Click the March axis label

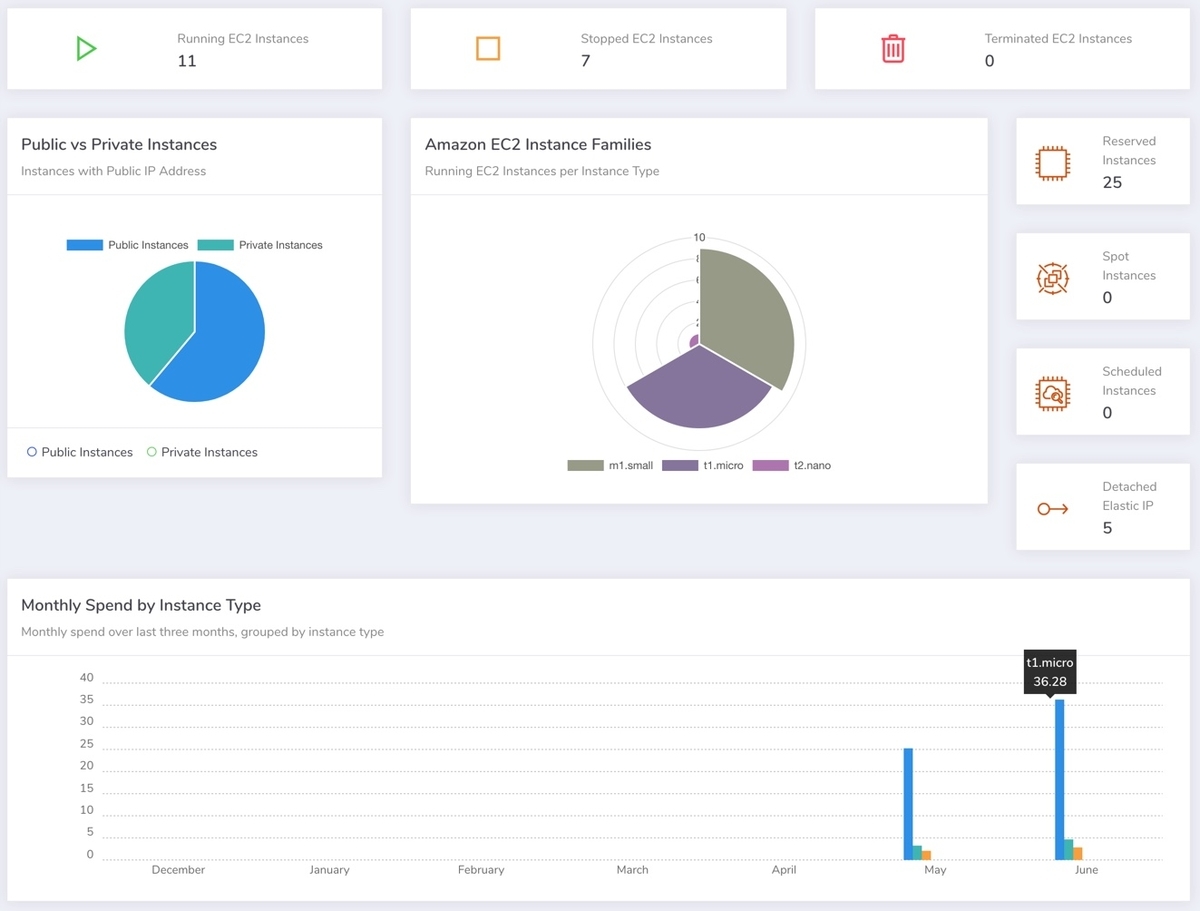click(x=632, y=870)
